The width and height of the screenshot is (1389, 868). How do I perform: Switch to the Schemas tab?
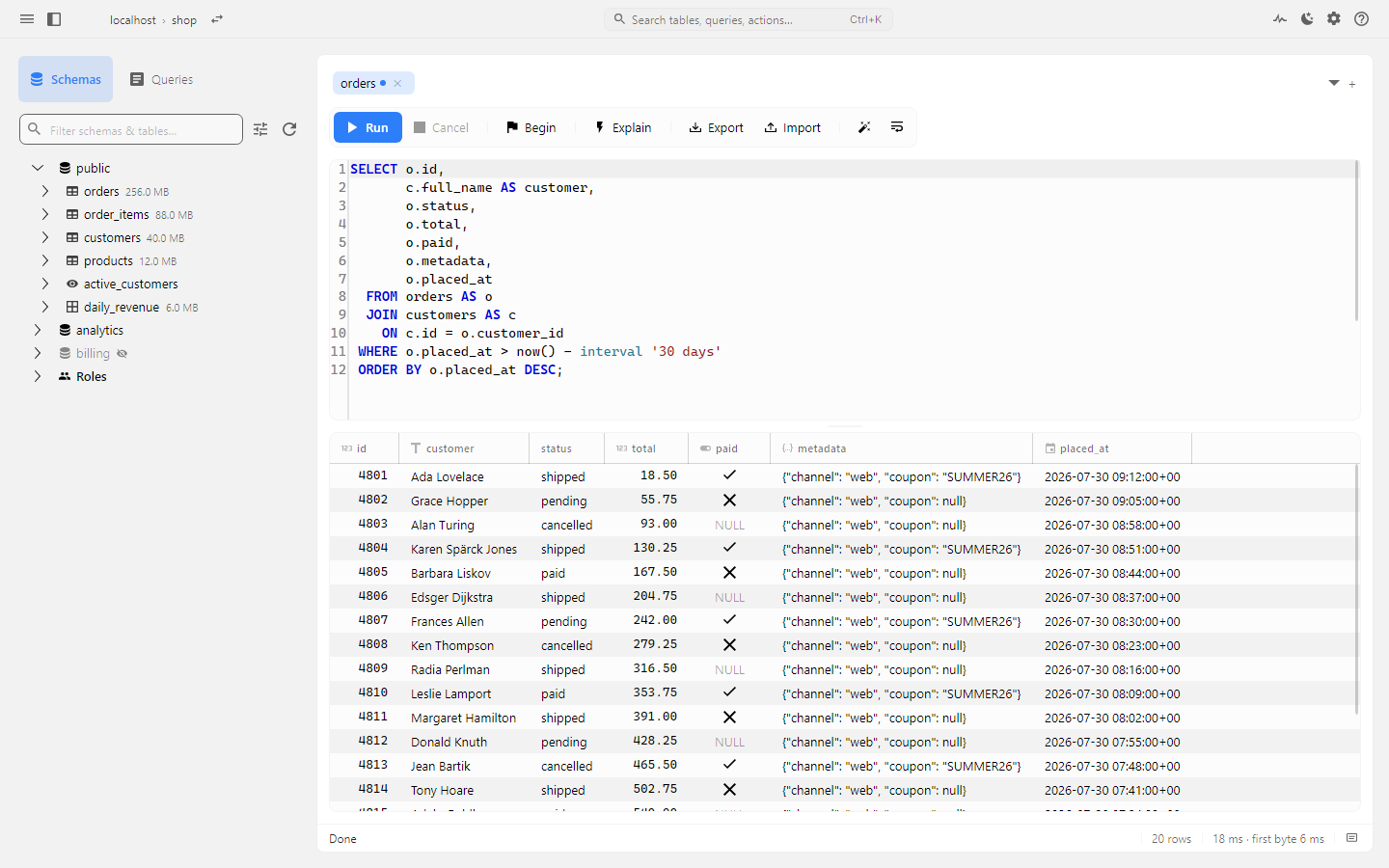(x=66, y=79)
